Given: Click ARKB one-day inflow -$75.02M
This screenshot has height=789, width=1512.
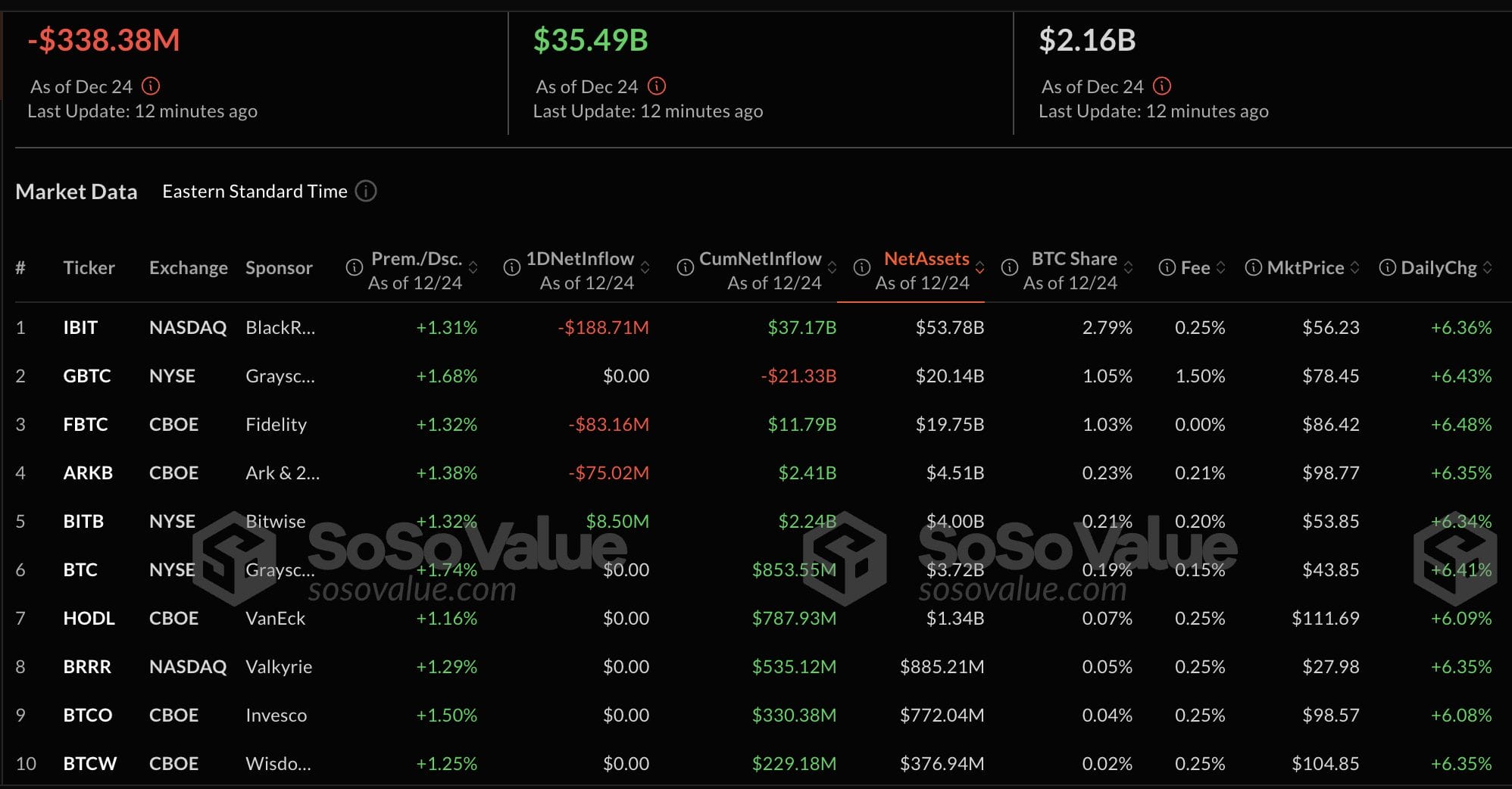Looking at the screenshot, I should (x=608, y=473).
